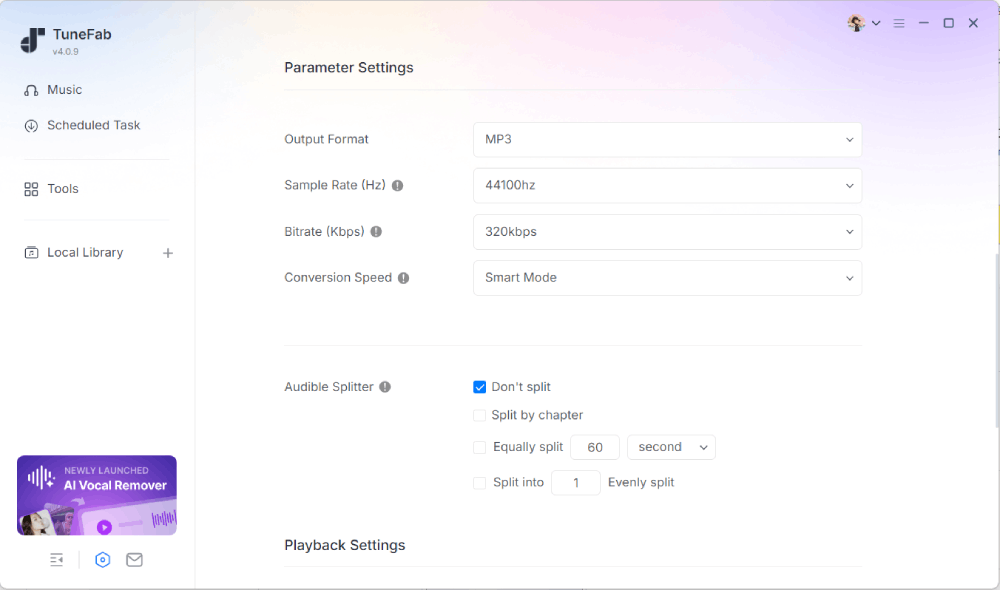The image size is (1000, 590).
Task: Click the Local Library folder icon
Action: click(31, 253)
